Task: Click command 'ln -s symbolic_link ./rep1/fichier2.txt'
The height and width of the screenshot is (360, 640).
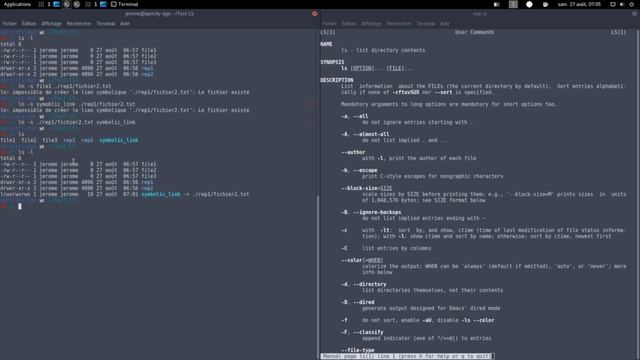Action: click(x=77, y=104)
